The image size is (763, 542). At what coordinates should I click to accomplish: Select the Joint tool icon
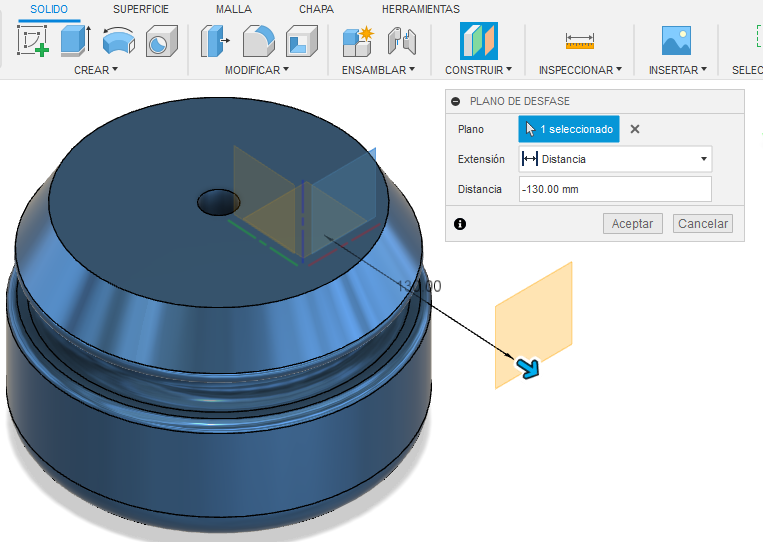(x=402, y=41)
